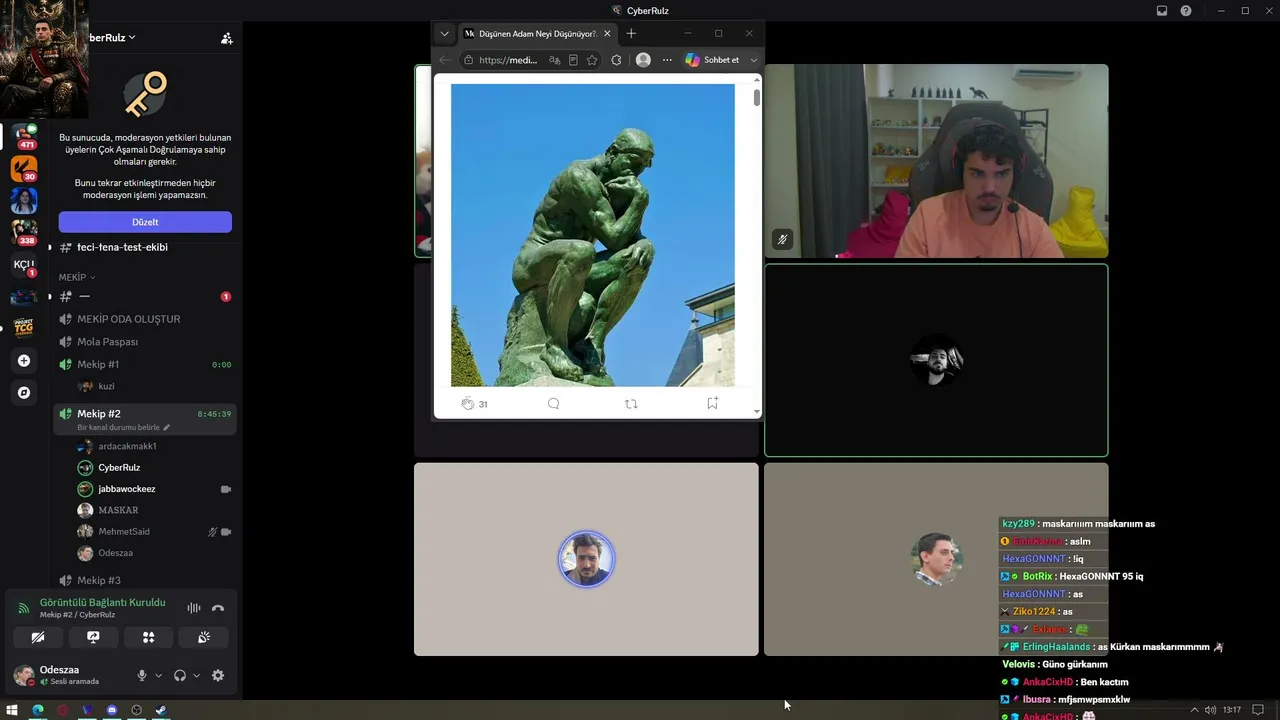Open the Project TCG server icon
Image resolution: width=1280 pixels, height=720 pixels.
pos(24,328)
